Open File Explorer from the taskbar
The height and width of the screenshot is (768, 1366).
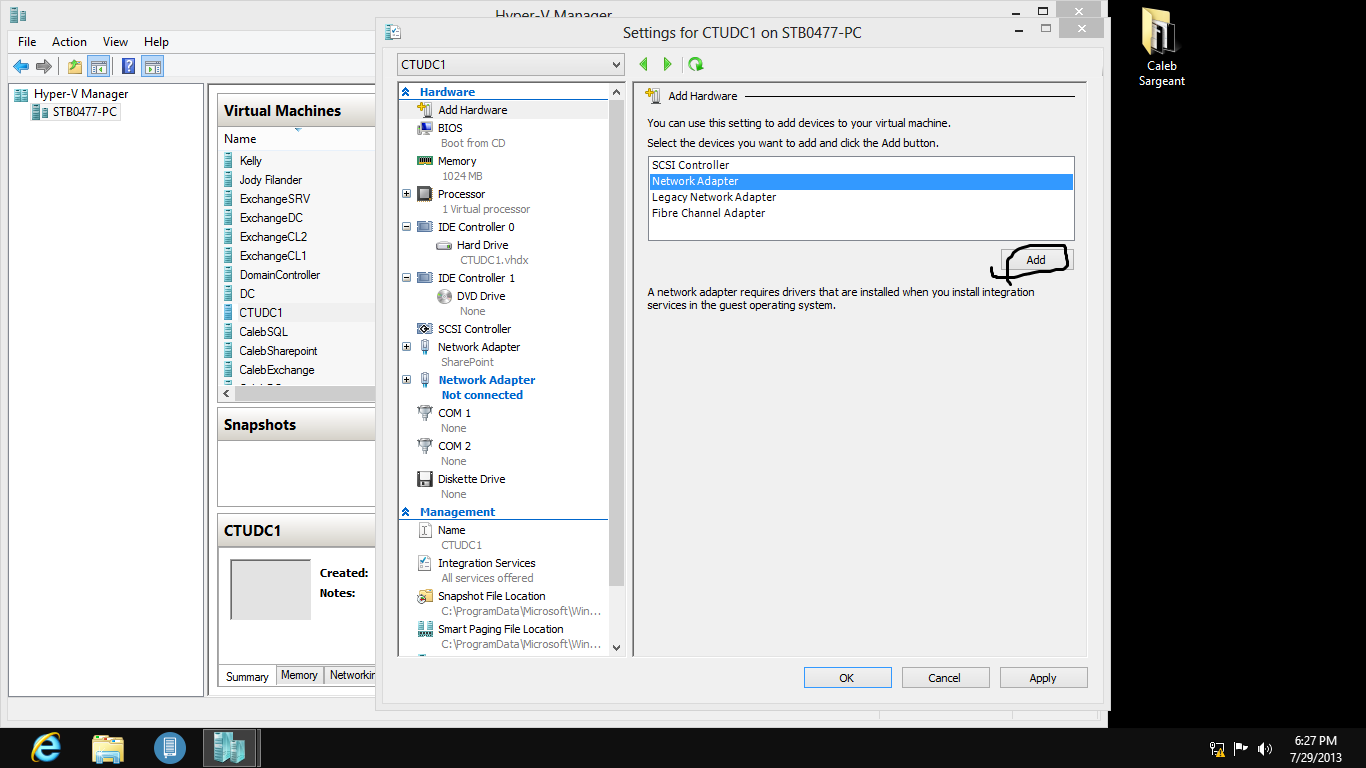pos(108,747)
